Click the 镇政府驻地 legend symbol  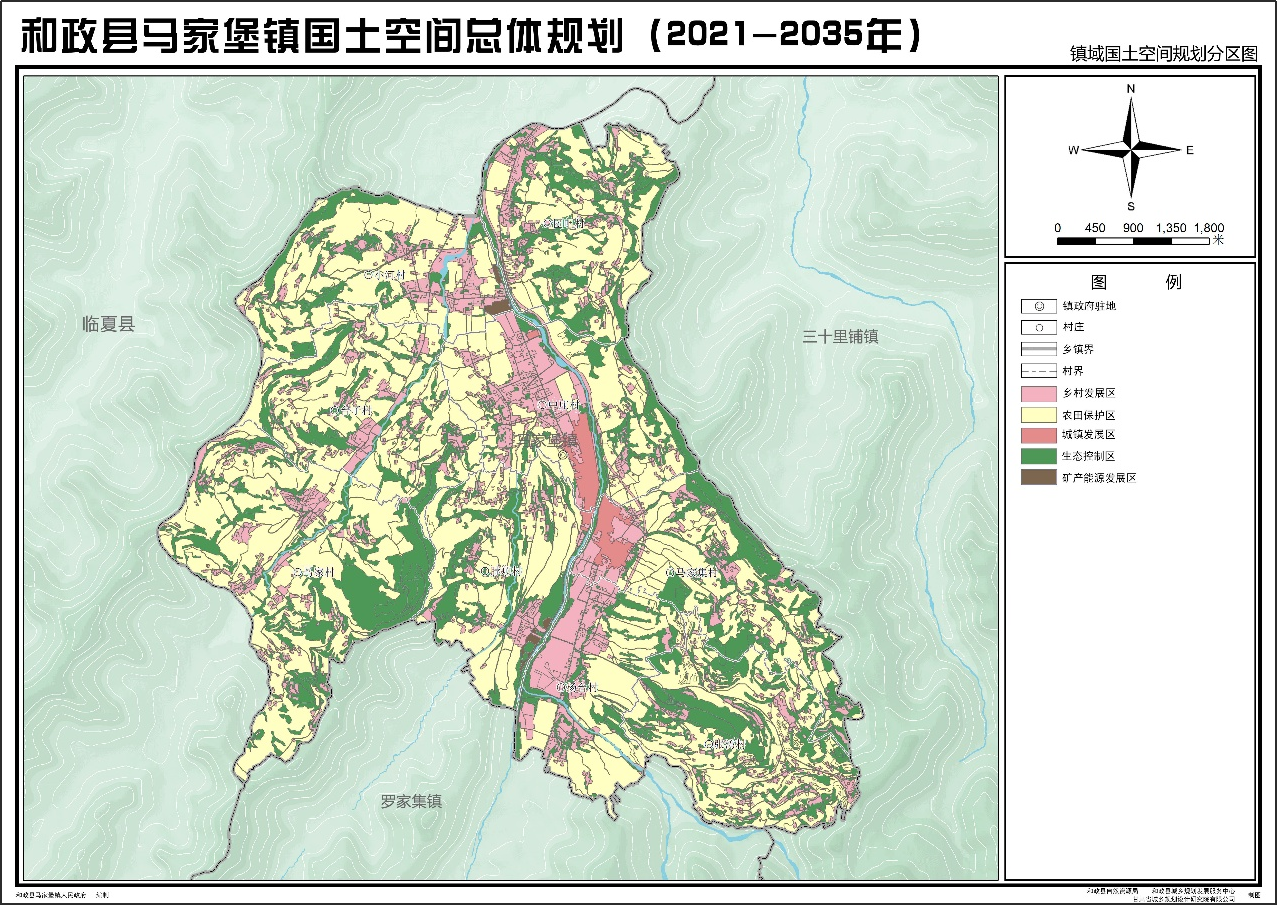coord(1039,306)
